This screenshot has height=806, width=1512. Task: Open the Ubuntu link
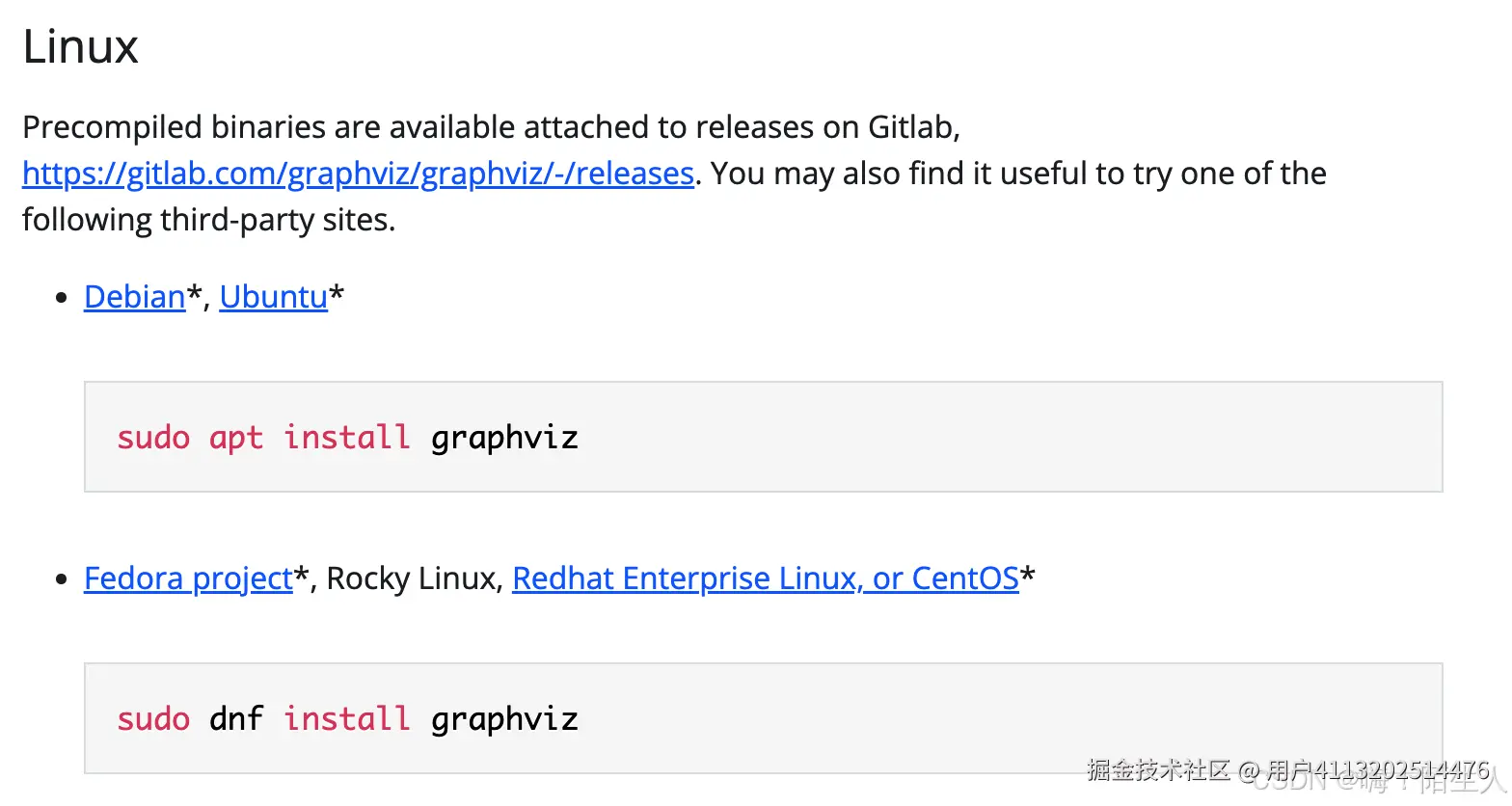pos(273,297)
